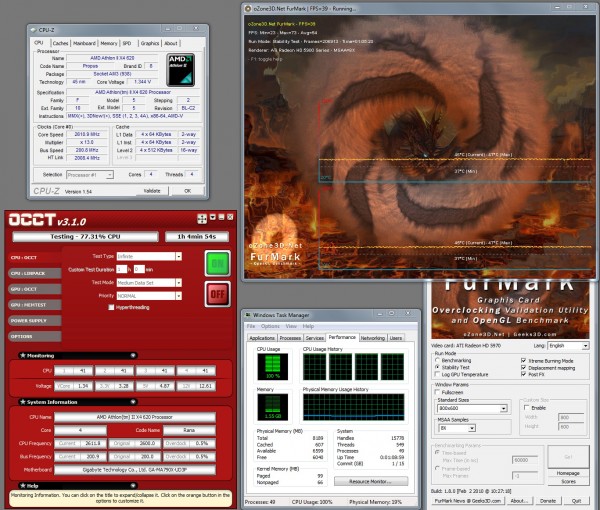Click FurMark News @ Geeks3D.com button

[468, 500]
